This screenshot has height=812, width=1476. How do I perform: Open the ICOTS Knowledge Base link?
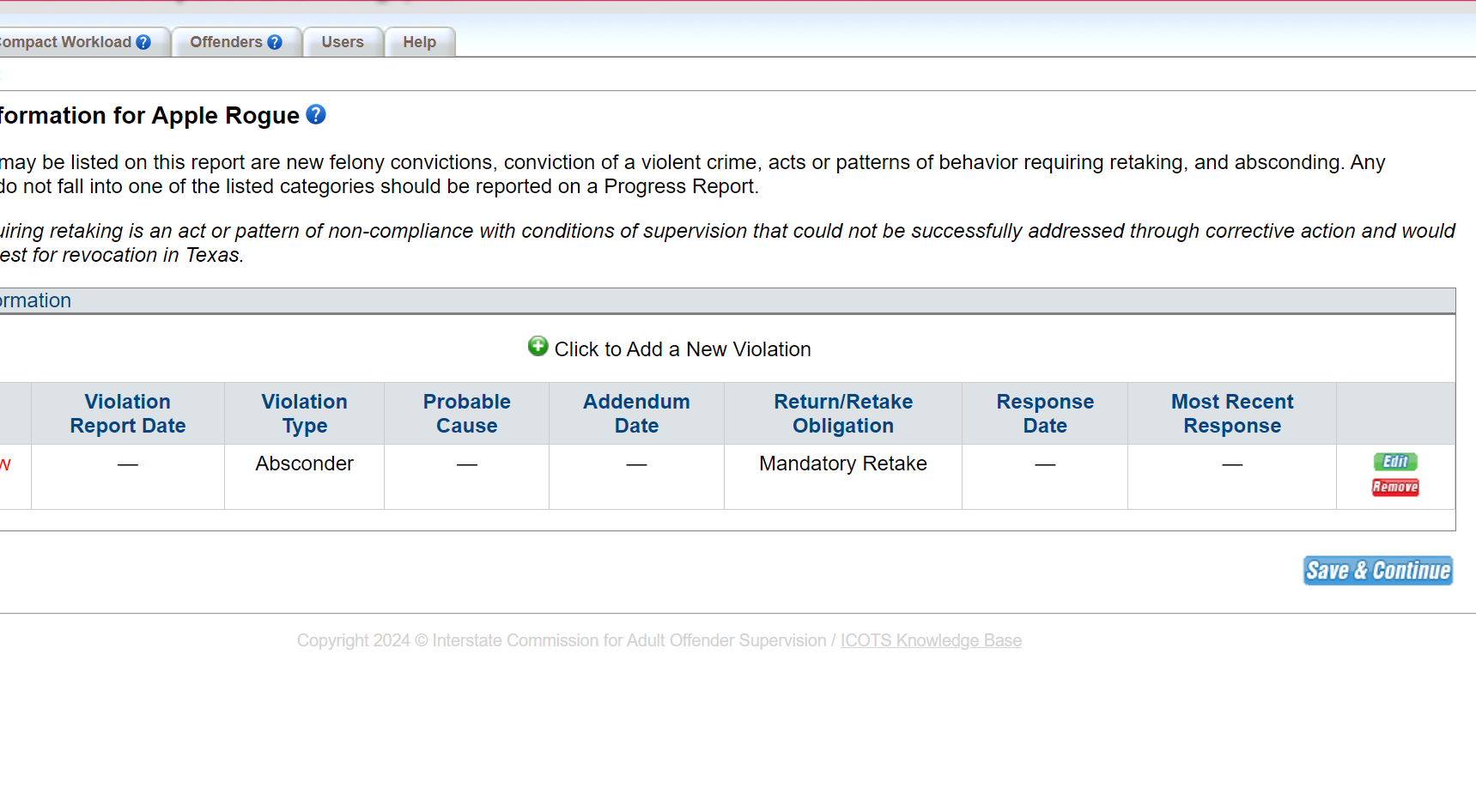pyautogui.click(x=931, y=640)
